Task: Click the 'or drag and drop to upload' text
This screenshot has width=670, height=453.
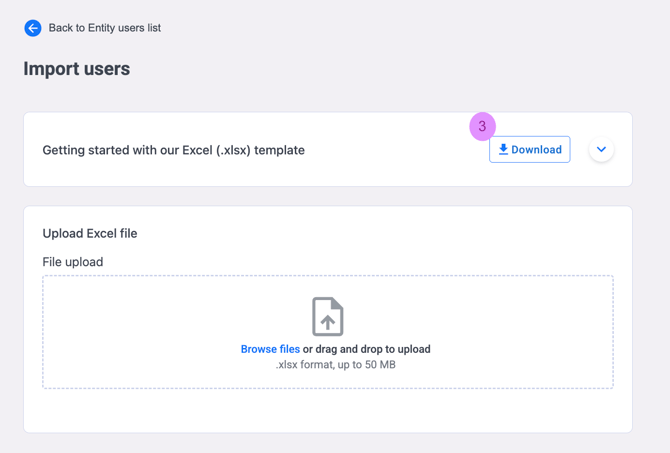Action: [367, 349]
